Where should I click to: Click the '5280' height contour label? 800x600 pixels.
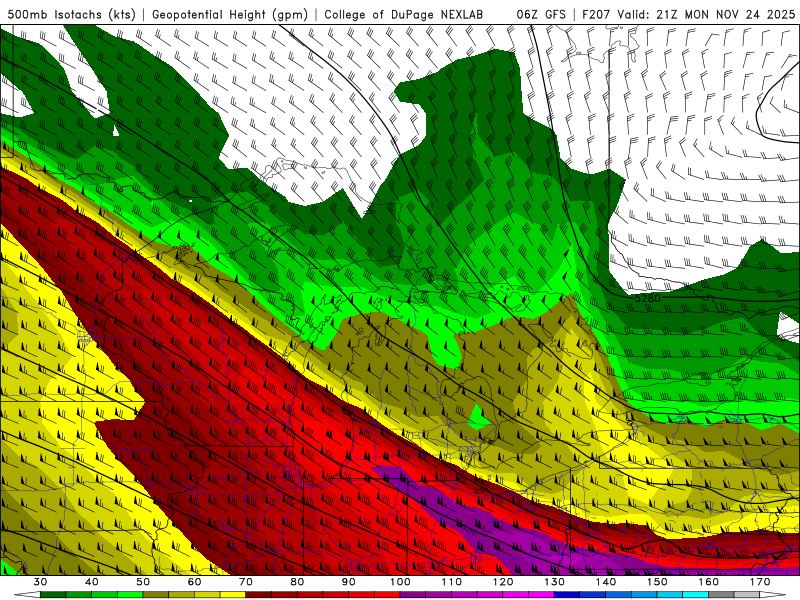(647, 298)
